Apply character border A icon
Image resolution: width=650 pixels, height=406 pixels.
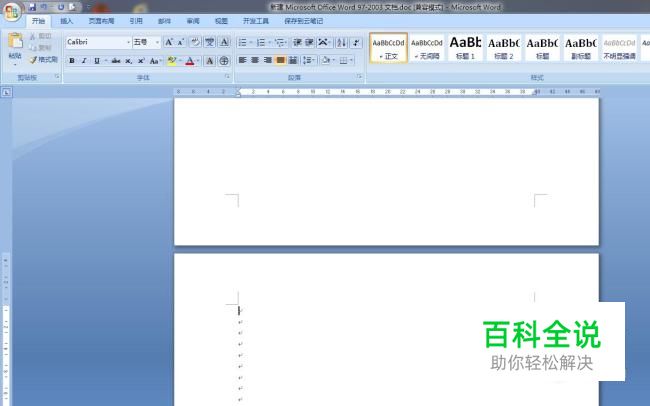tap(224, 42)
